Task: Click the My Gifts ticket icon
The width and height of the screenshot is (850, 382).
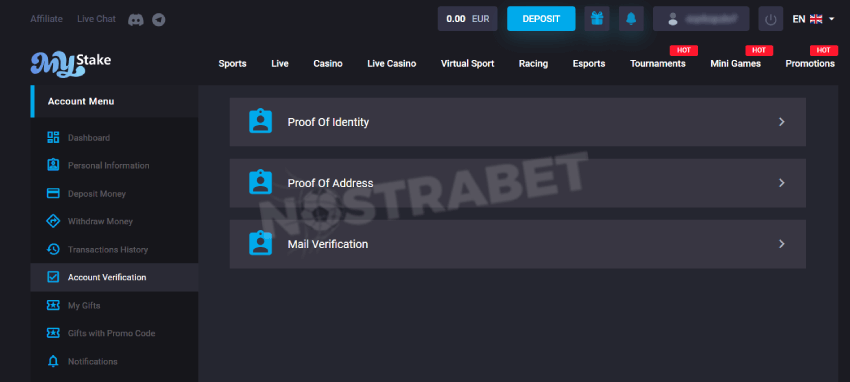Action: (x=53, y=306)
